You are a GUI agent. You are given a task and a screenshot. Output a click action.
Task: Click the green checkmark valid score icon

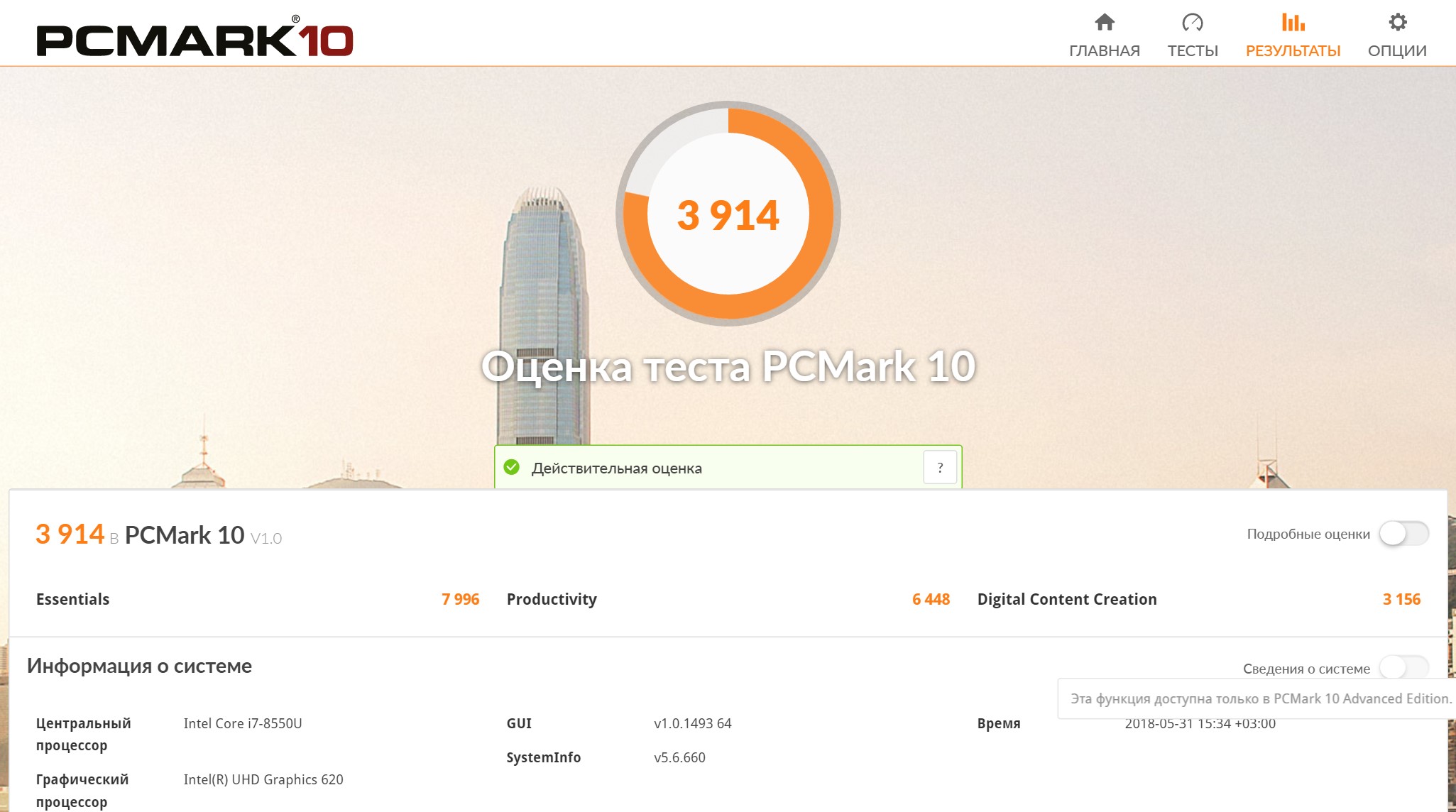tap(511, 467)
